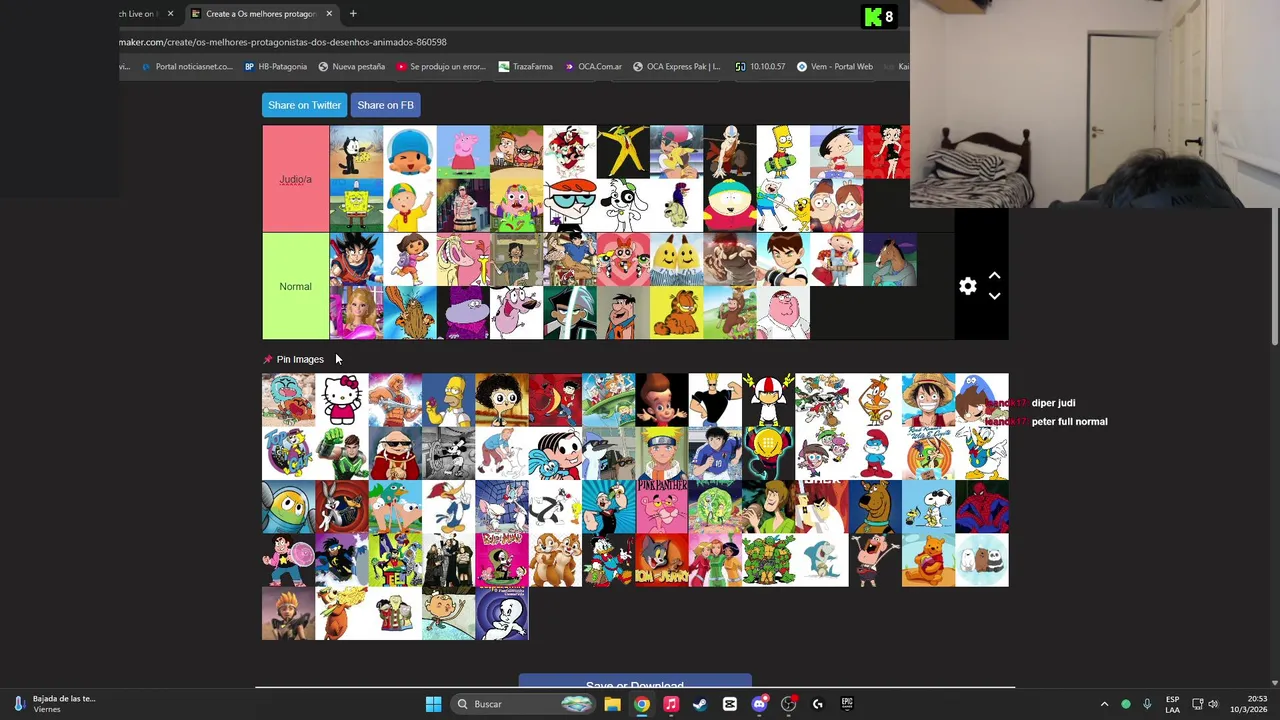Screen dimensions: 1280x720
Task: Choose the Ninja Turtles image
Action: pos(768,560)
